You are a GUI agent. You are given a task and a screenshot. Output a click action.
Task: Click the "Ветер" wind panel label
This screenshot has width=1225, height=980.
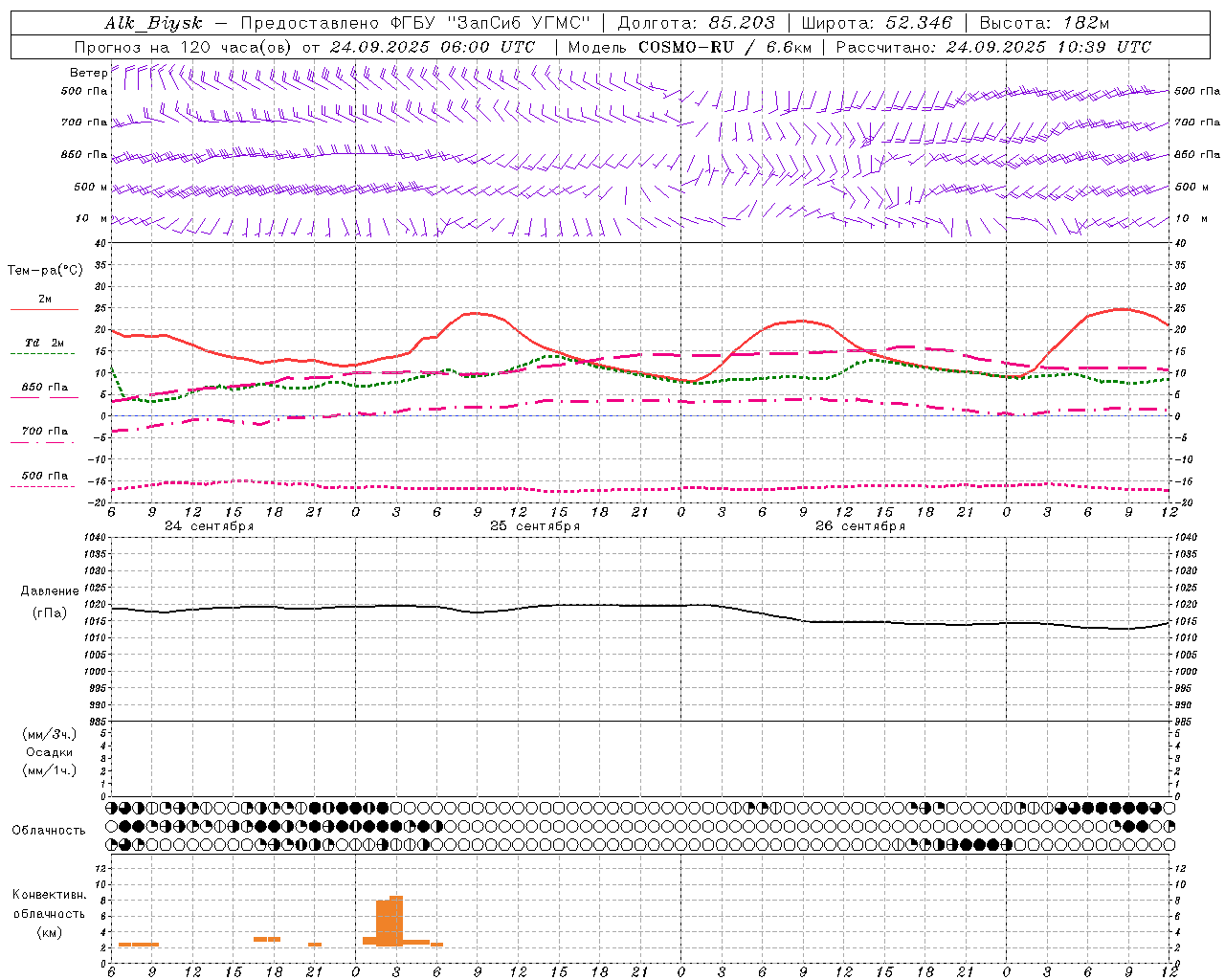pos(88,73)
